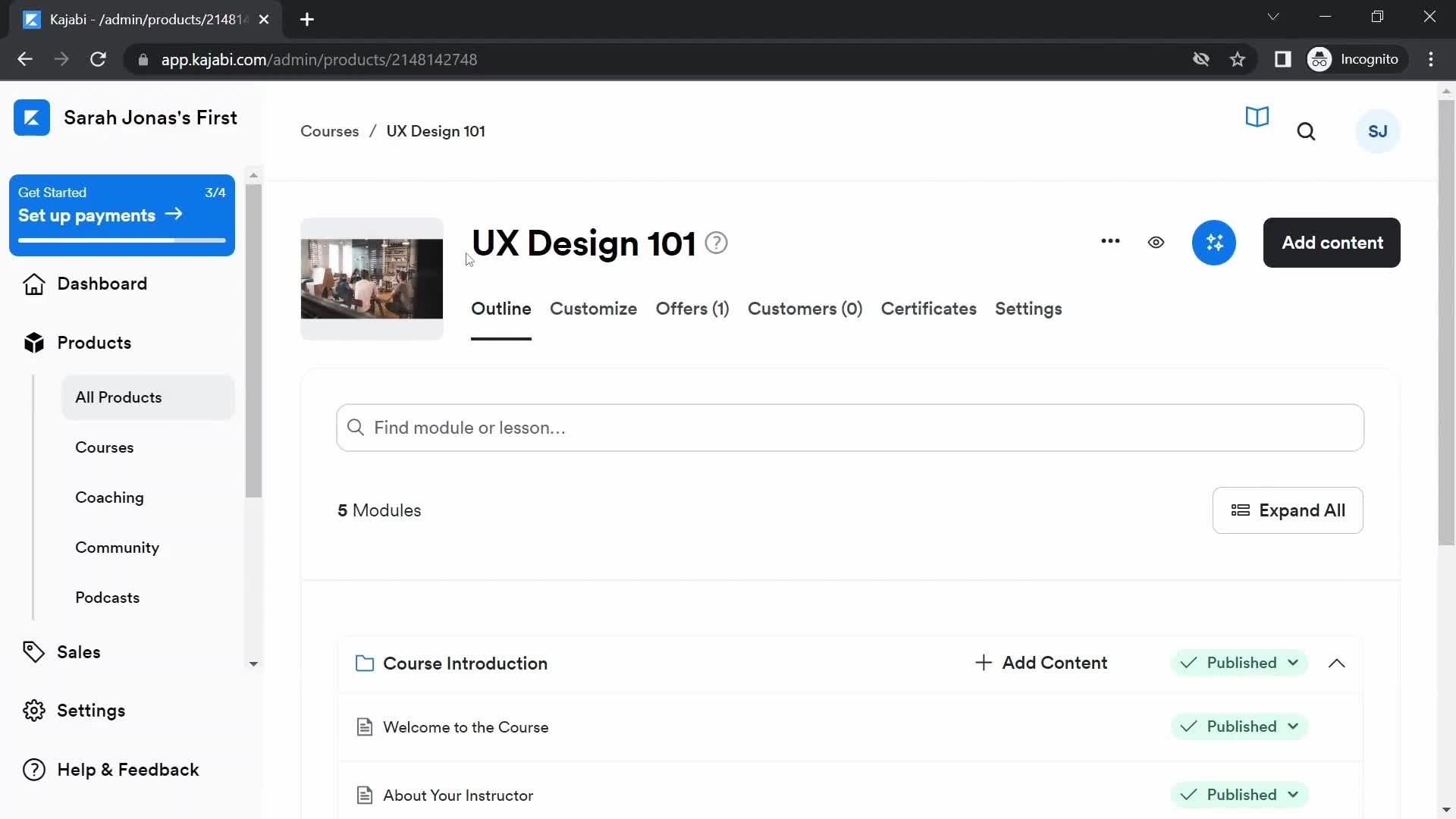Click the Sarah Jonas's First site name

150,118
